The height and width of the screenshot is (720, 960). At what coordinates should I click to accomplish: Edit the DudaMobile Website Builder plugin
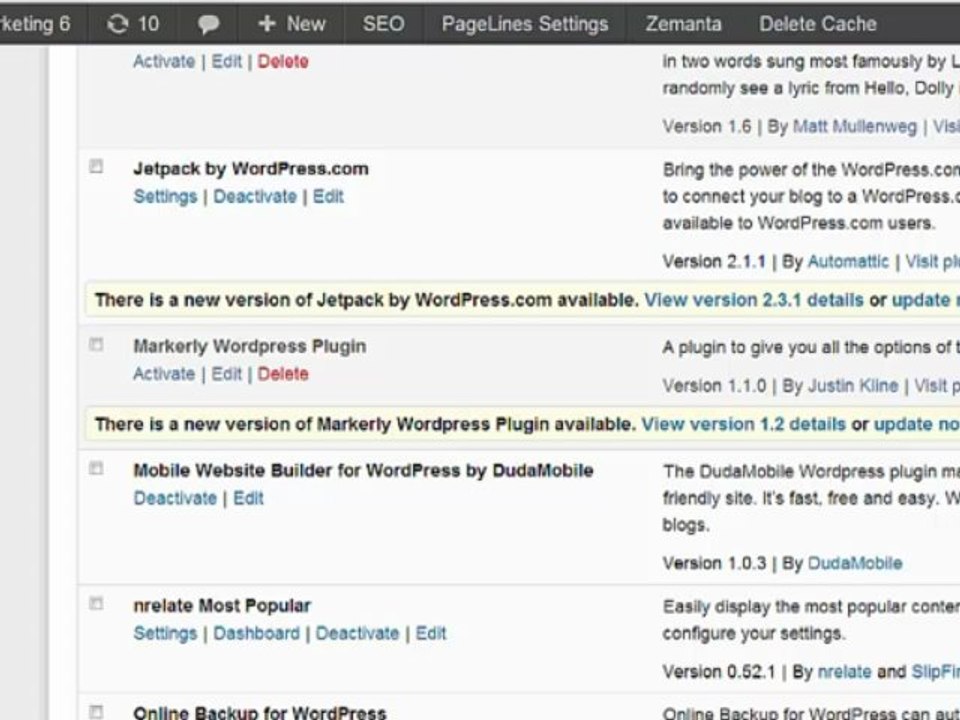pyautogui.click(x=248, y=498)
